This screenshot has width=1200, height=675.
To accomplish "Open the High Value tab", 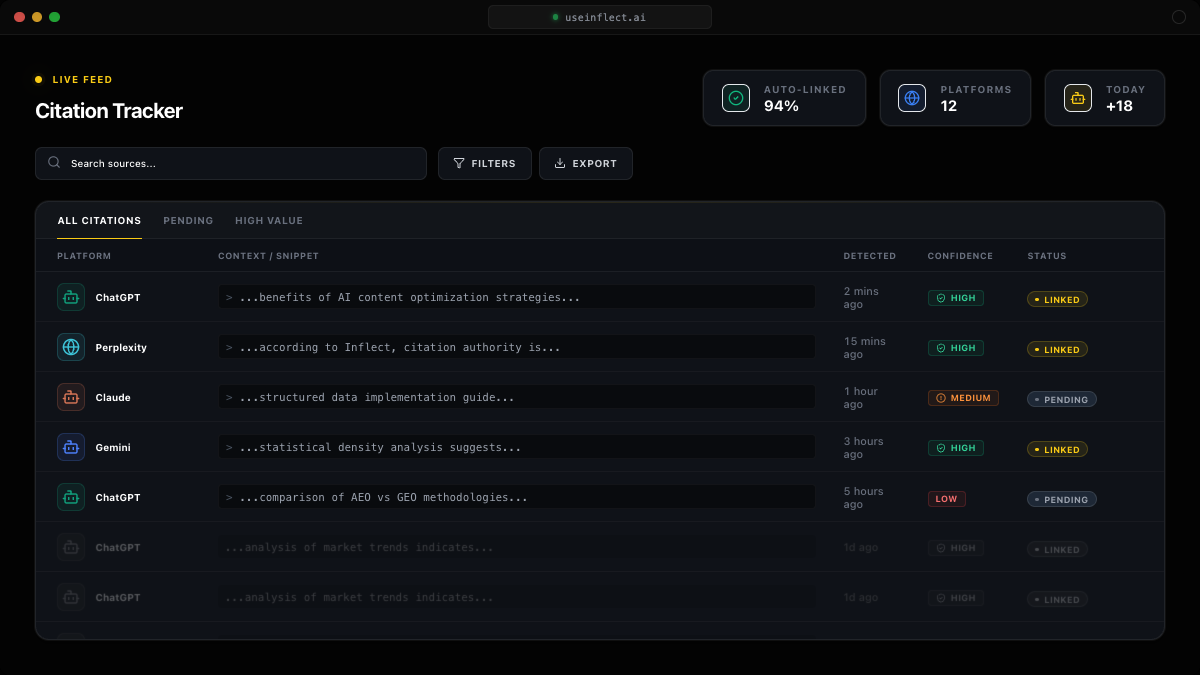I will coord(269,221).
